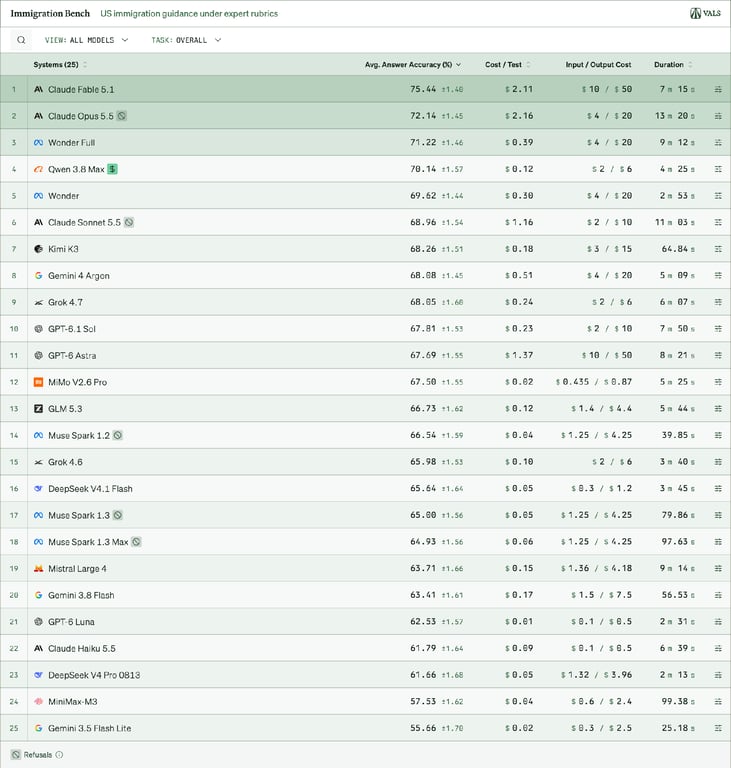731x768 pixels.
Task: Sort by Avg. Answer Accuracy column
Action: point(413,65)
